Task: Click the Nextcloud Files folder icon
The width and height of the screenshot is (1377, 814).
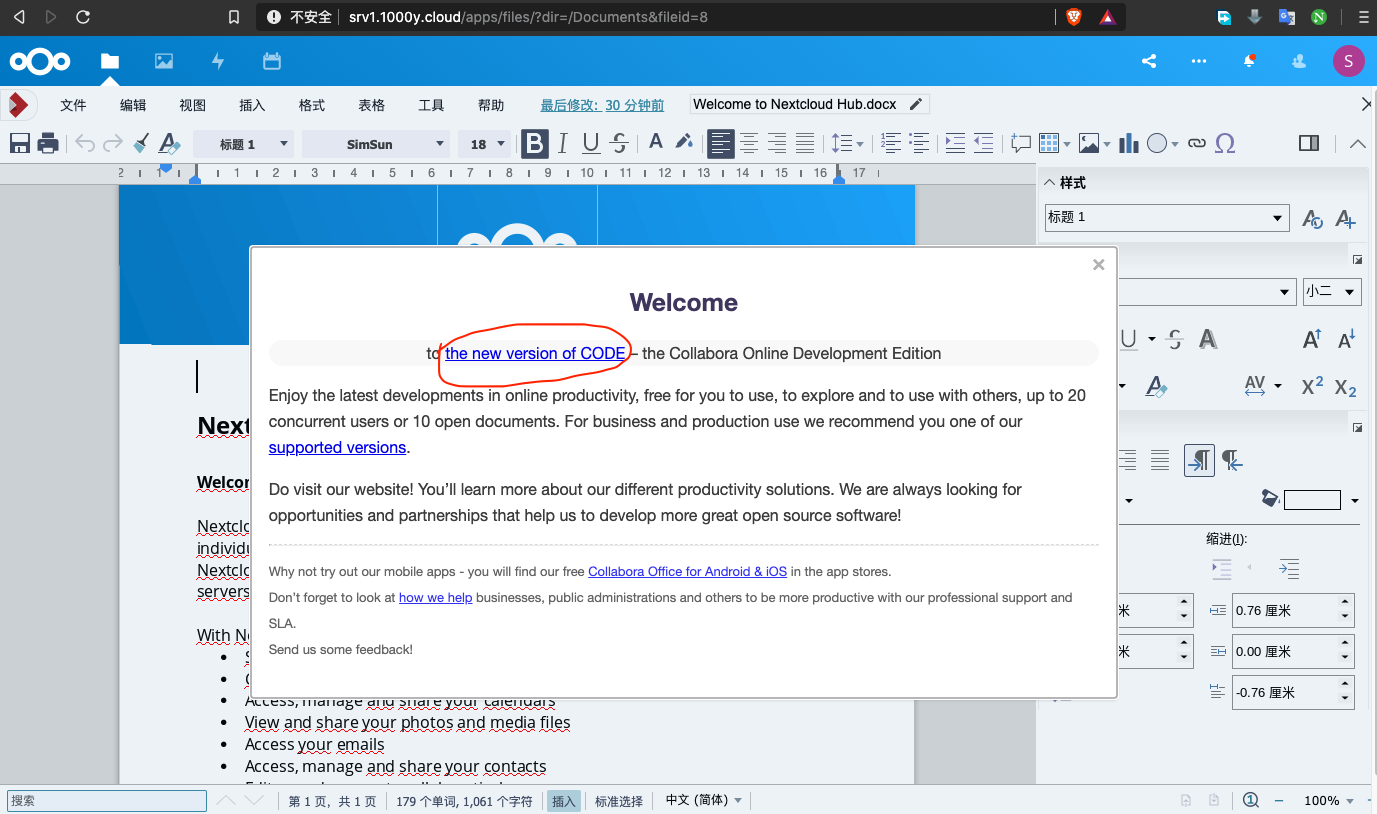Action: [x=110, y=61]
